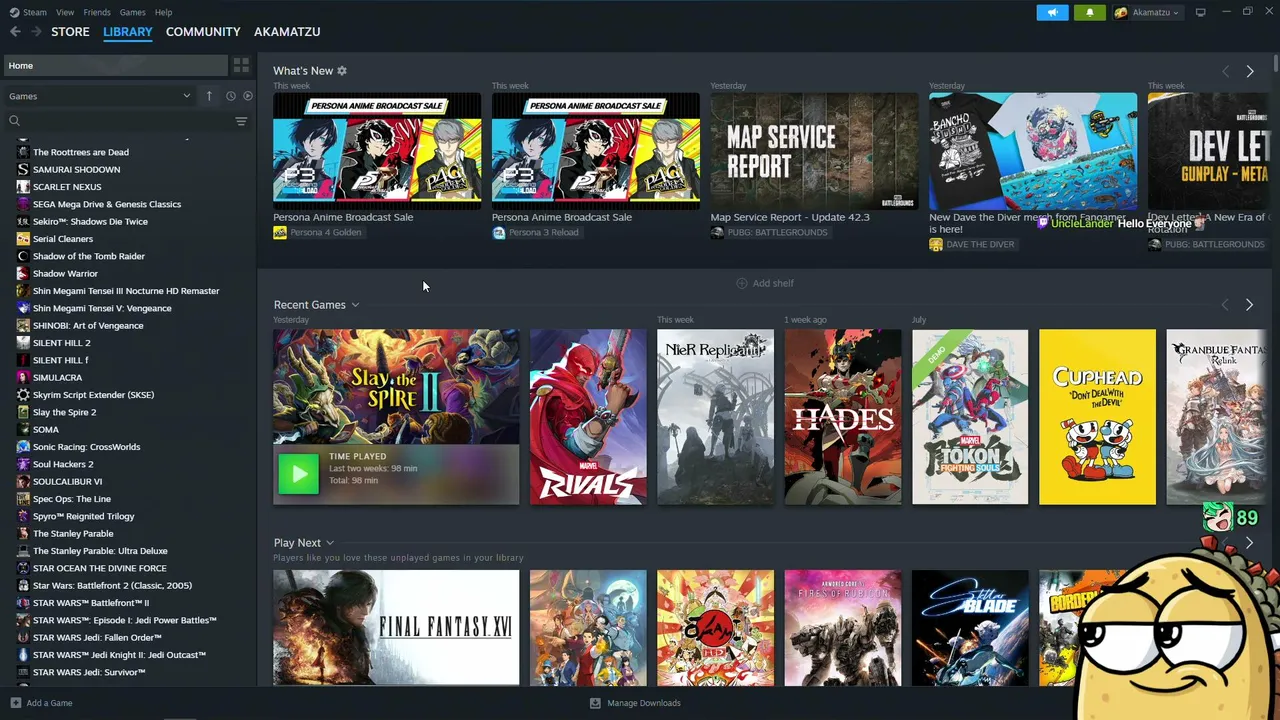Go forward using the navigation arrow
The height and width of the screenshot is (720, 1280).
coord(36,32)
